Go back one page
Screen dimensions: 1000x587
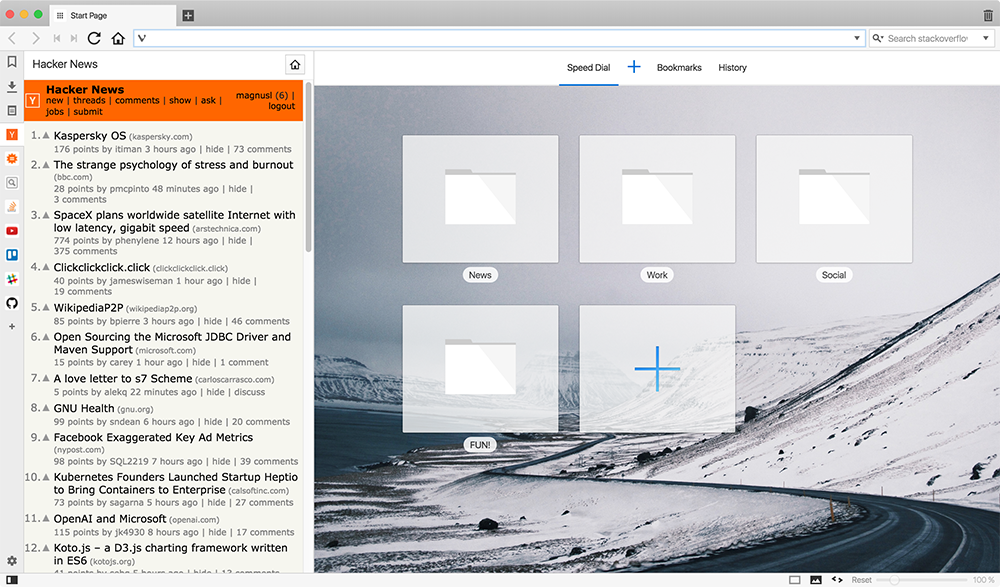(x=12, y=38)
